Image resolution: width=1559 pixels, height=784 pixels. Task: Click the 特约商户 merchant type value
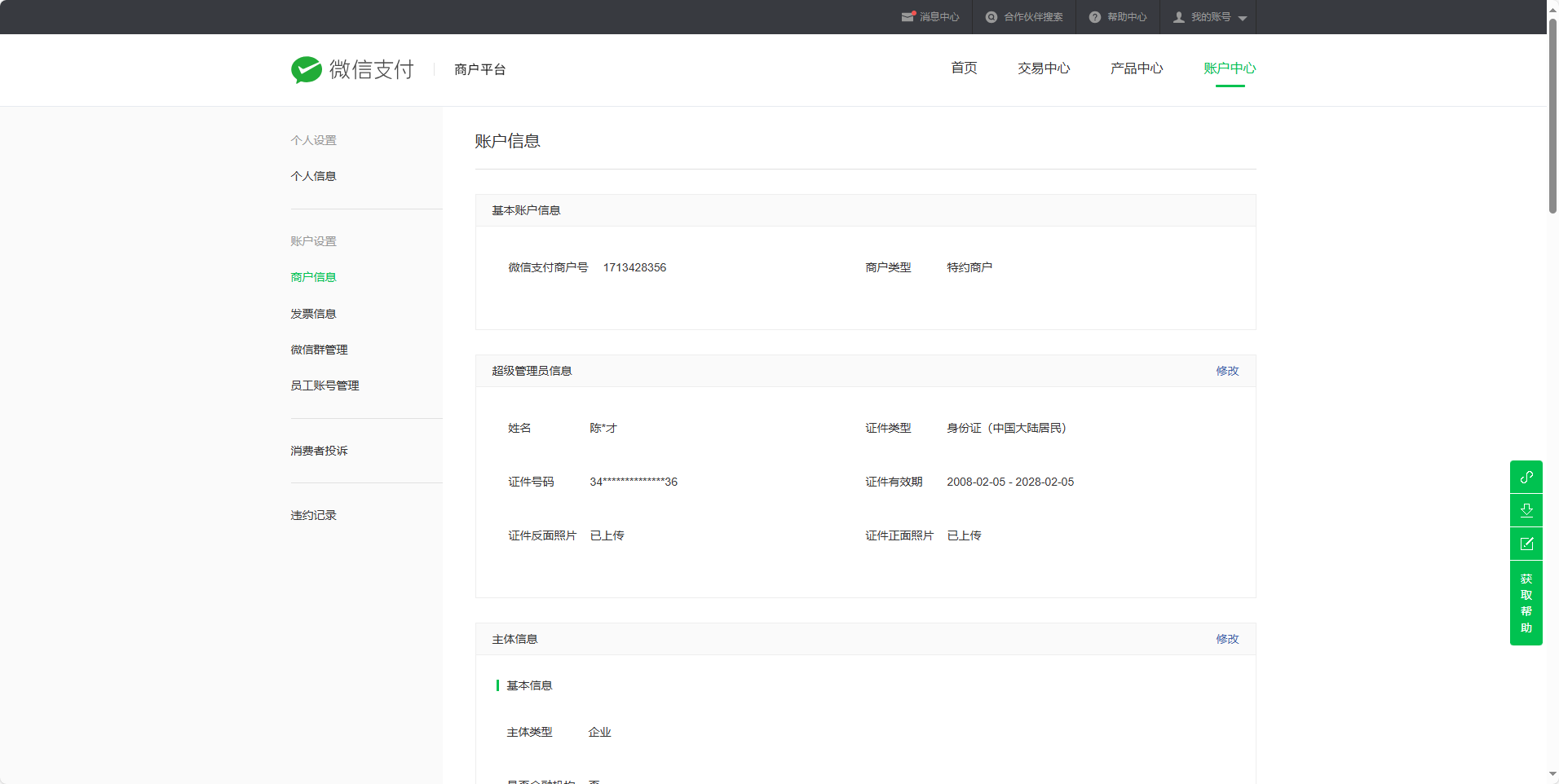pos(969,267)
